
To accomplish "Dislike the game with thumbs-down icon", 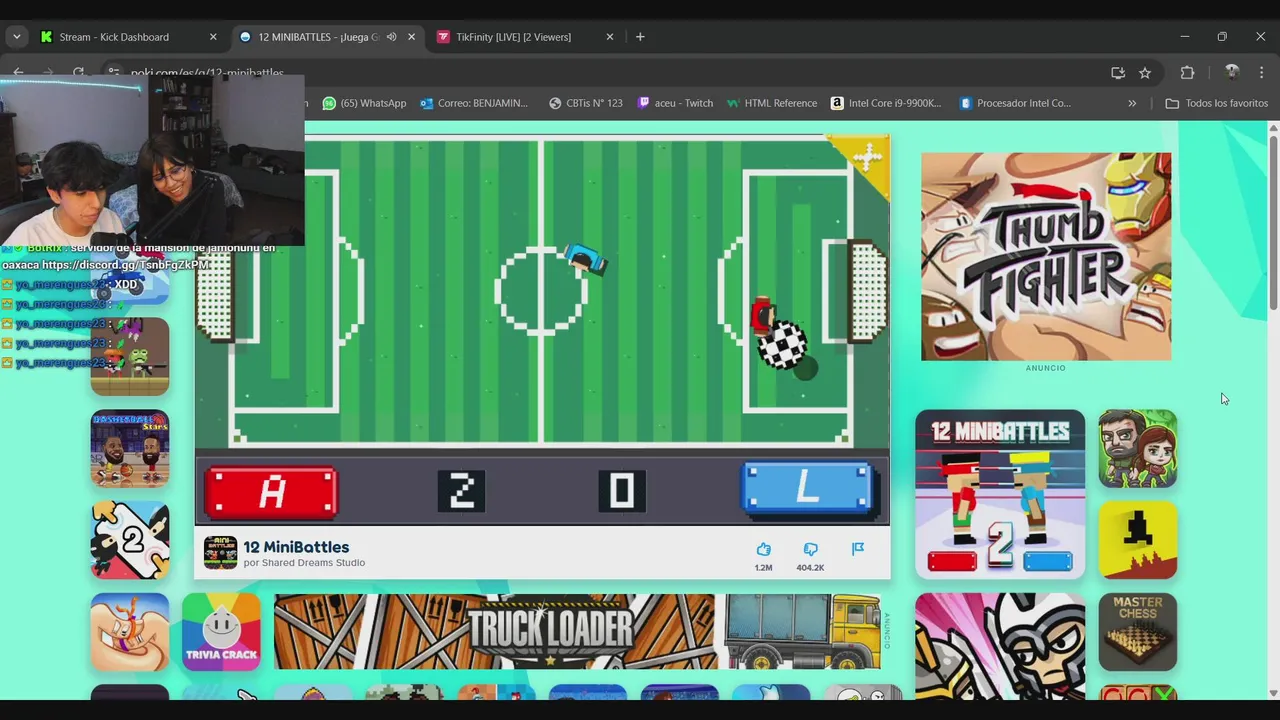I will pos(810,549).
